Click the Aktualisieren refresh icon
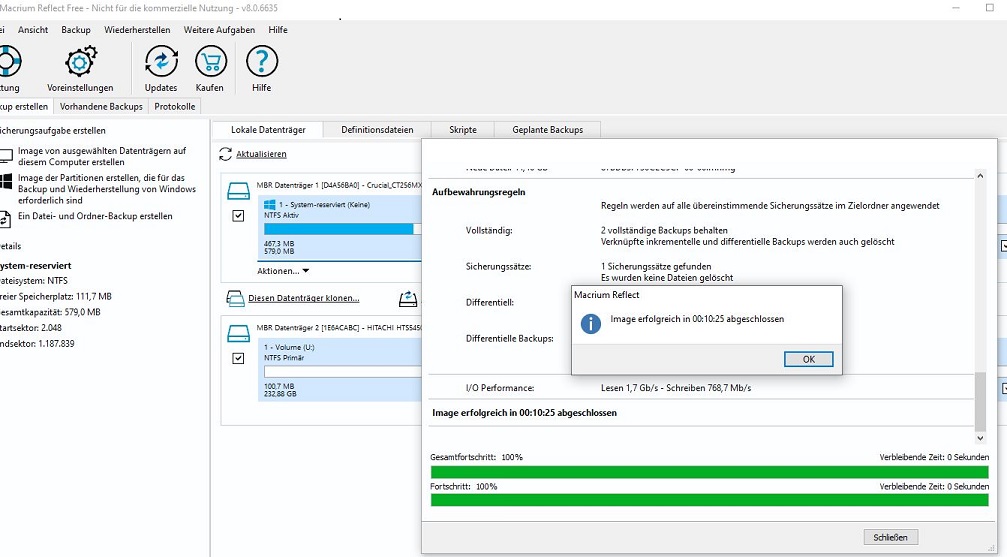 tap(225, 154)
